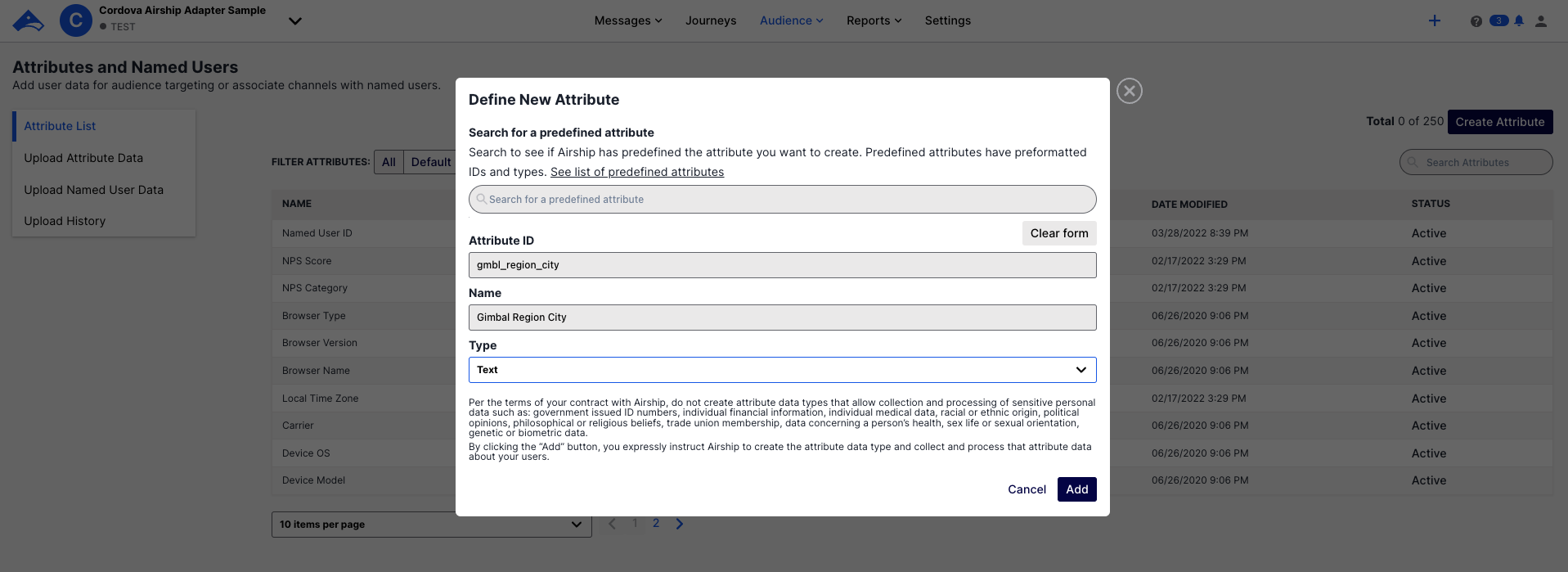Click the Attributes and Named Users heading
This screenshot has width=1568, height=572.
click(125, 67)
